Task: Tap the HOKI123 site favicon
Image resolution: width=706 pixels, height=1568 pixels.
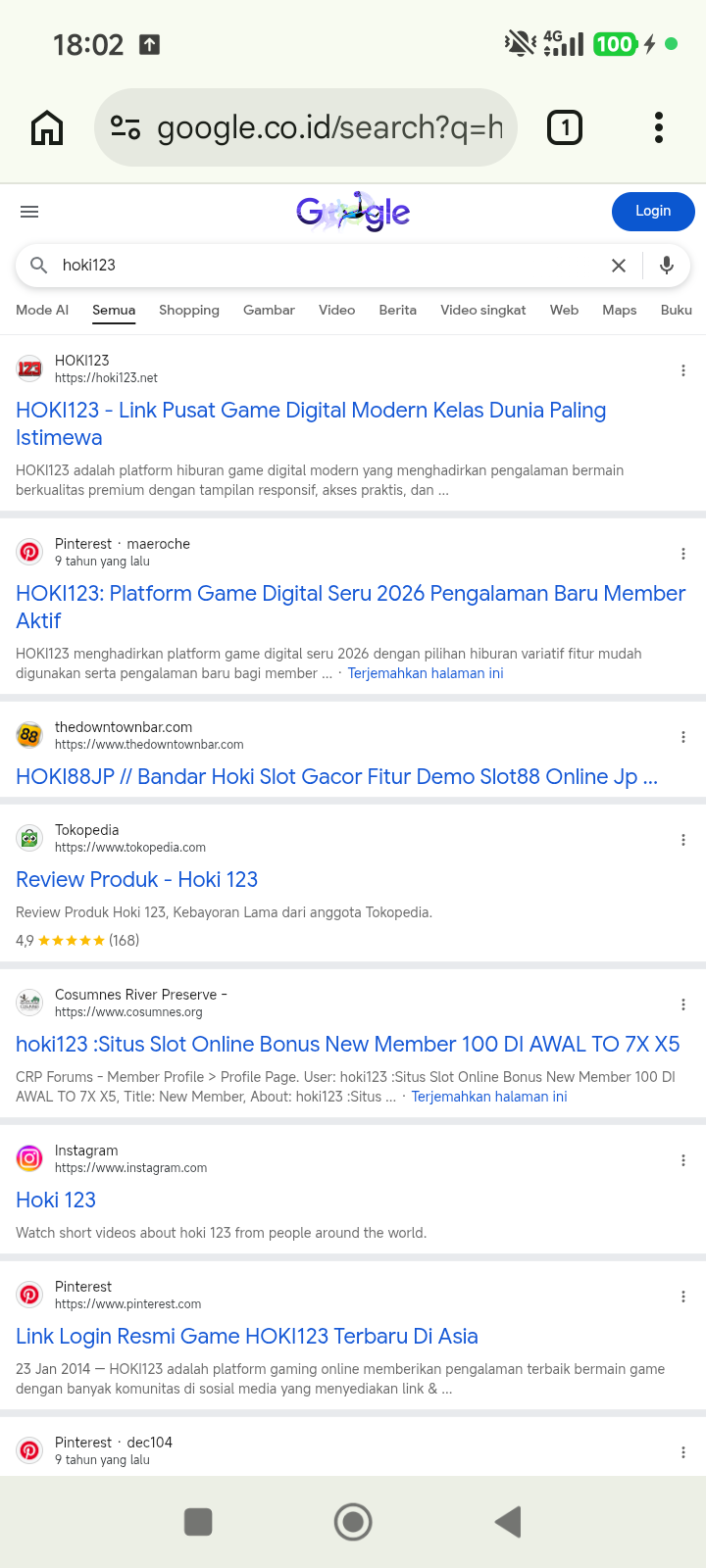Action: (30, 368)
